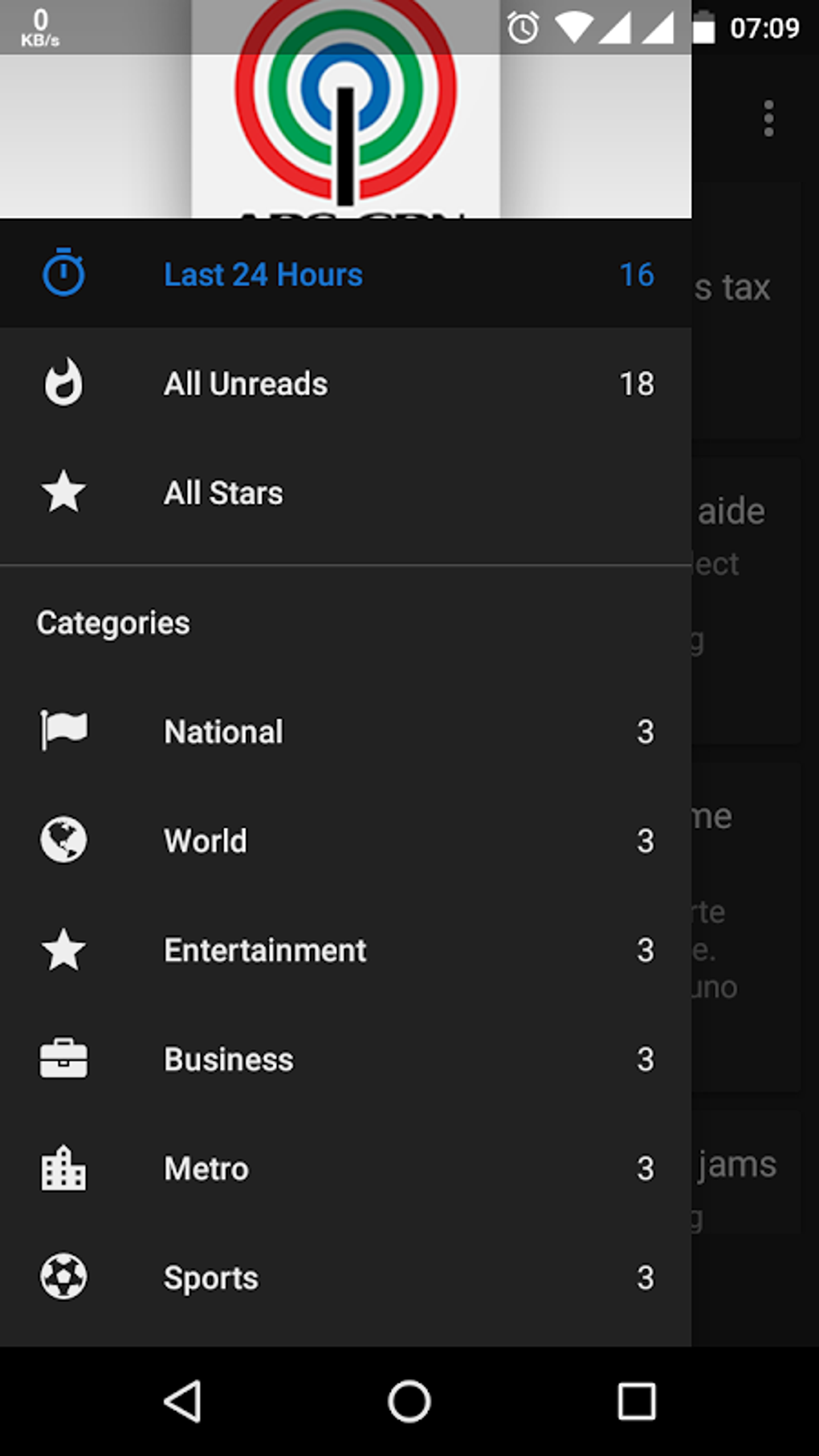This screenshot has width=819, height=1456.
Task: Tap the flame icon for All Unreads
Action: [x=63, y=382]
